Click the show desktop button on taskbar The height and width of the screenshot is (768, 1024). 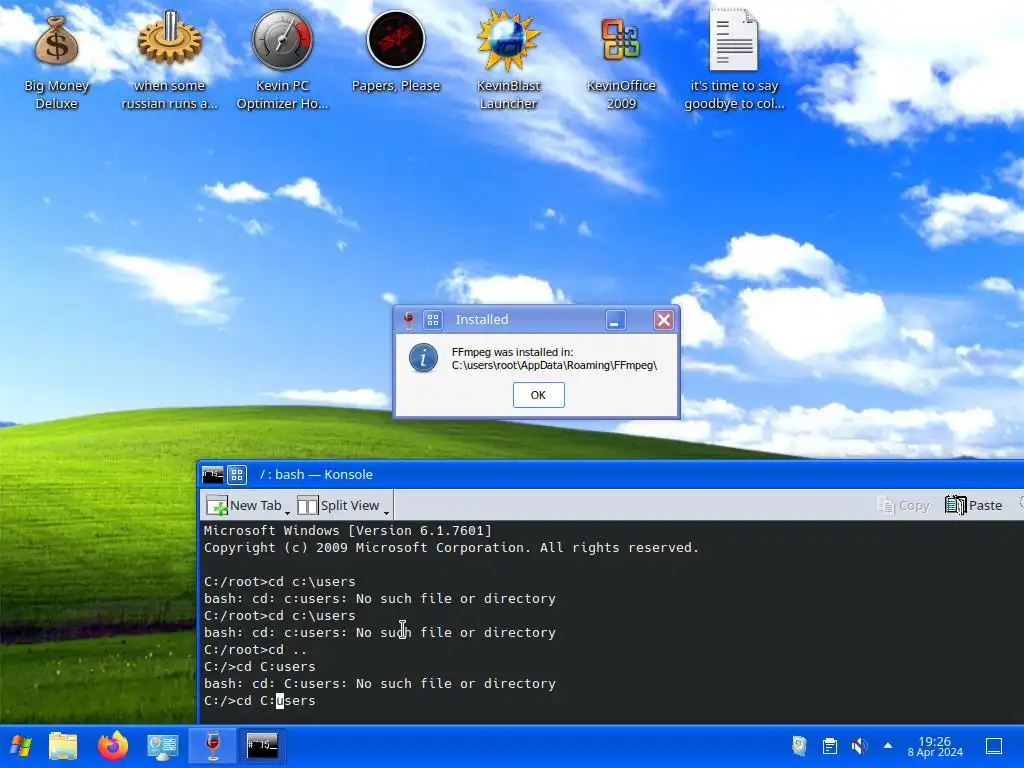coord(994,746)
